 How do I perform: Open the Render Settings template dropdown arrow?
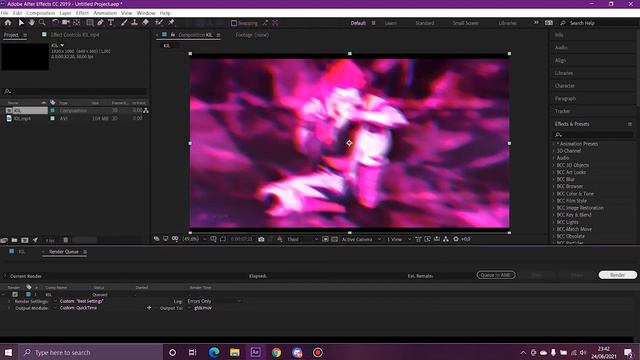point(55,301)
